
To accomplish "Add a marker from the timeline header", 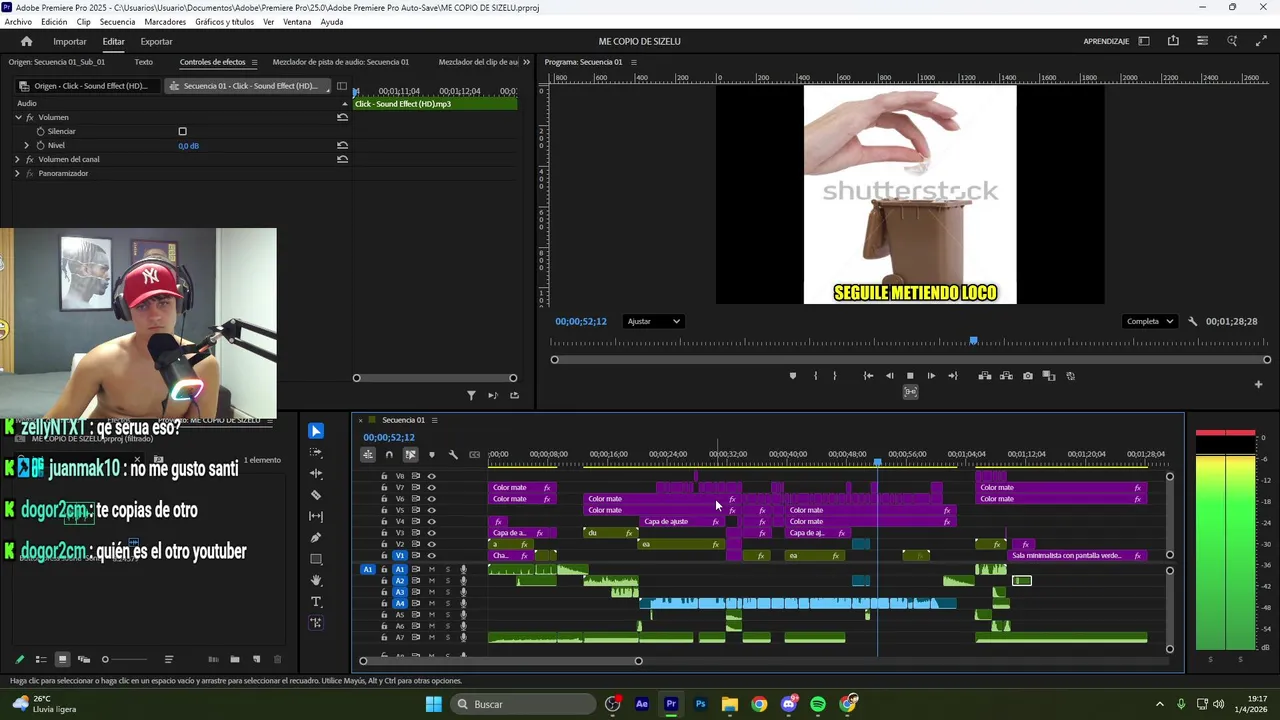I will tap(432, 455).
